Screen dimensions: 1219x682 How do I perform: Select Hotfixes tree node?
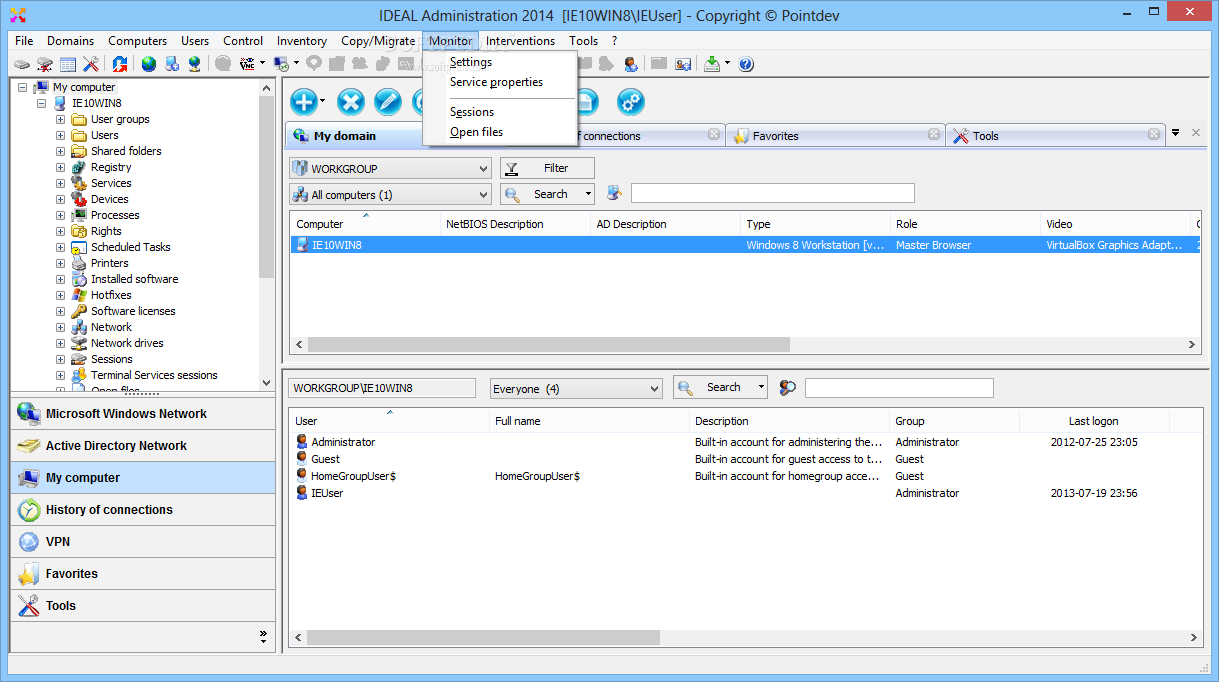point(111,295)
